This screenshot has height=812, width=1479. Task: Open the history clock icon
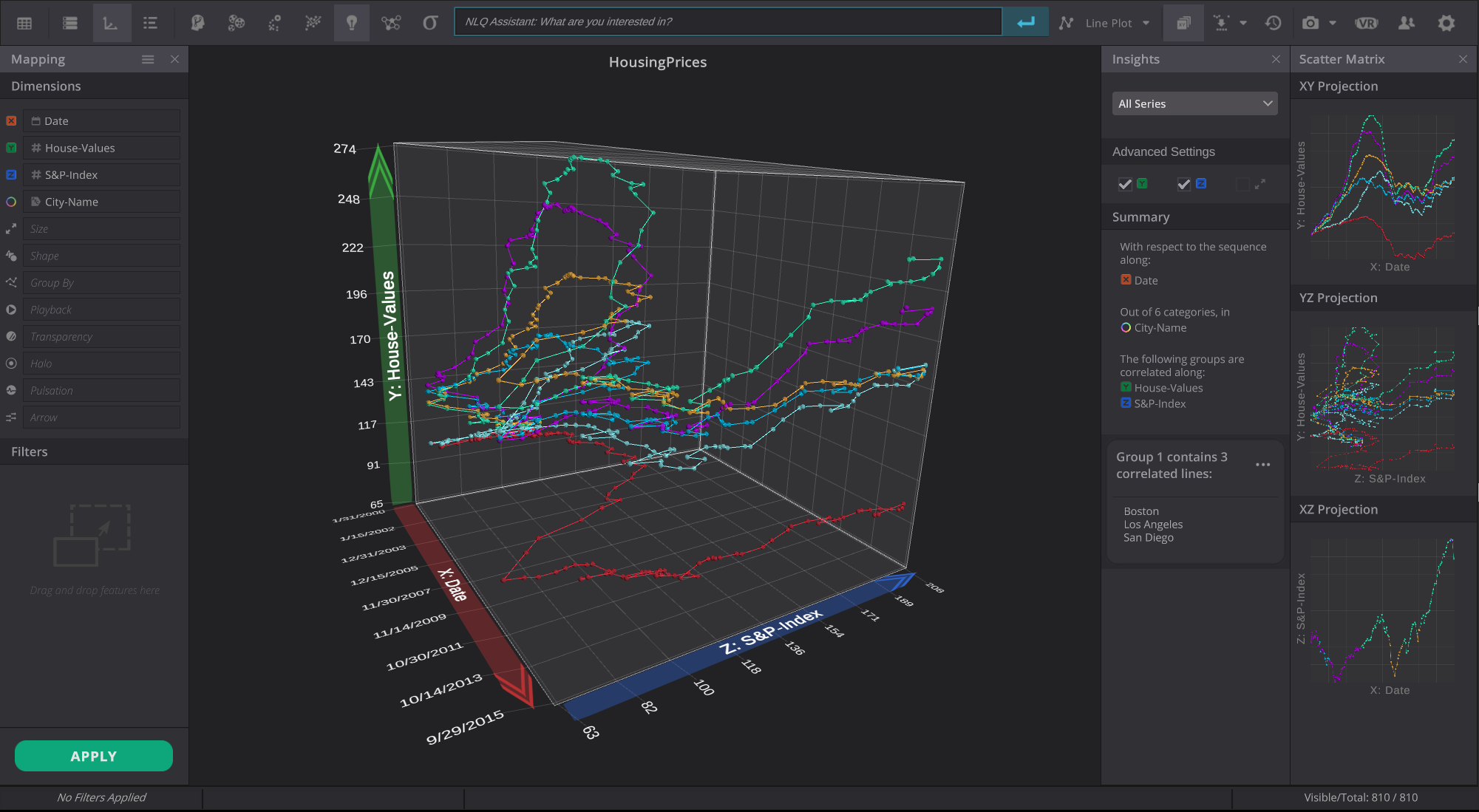point(1273,23)
